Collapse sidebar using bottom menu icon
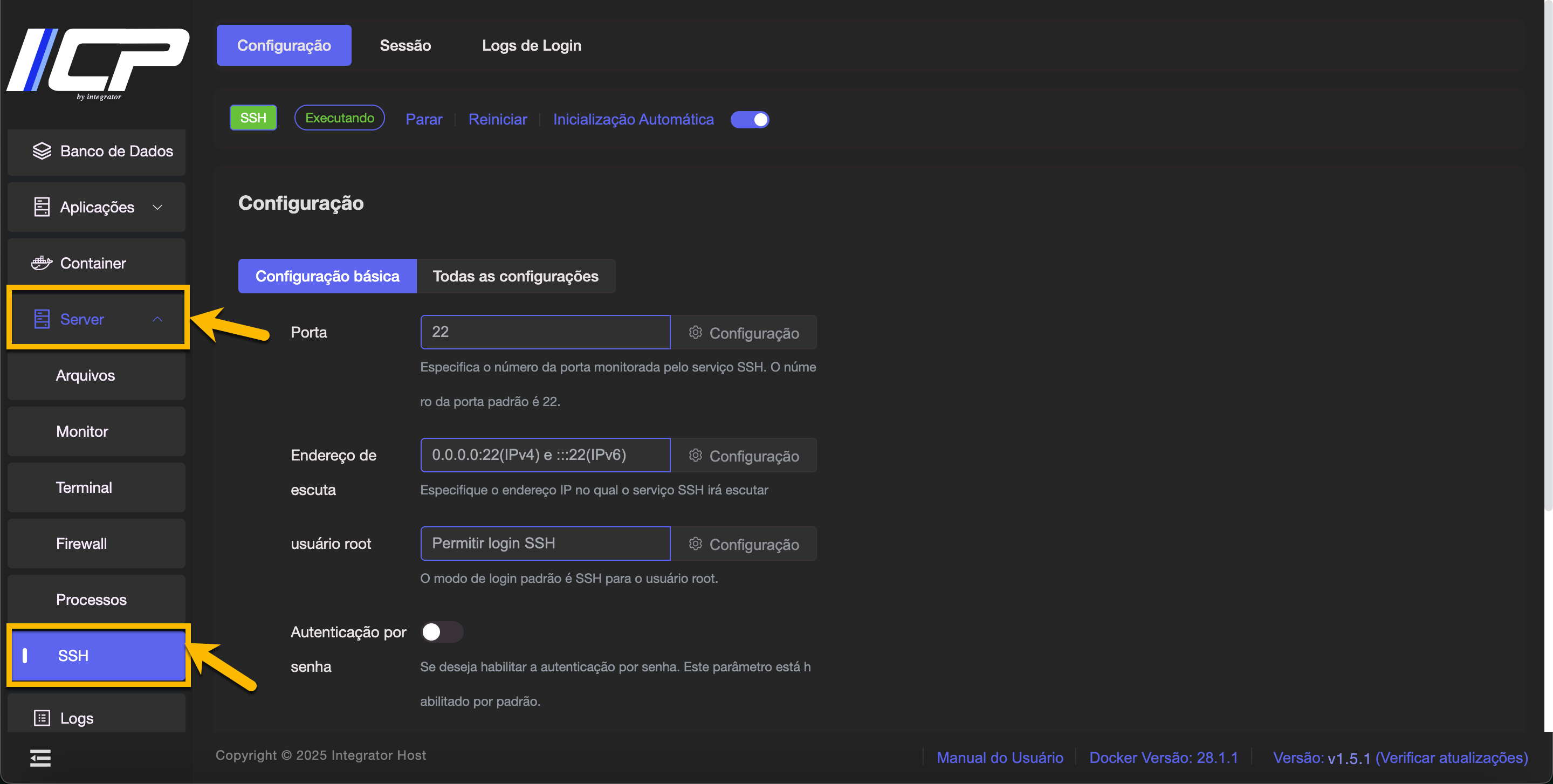This screenshot has height=784, width=1553. 40,758
